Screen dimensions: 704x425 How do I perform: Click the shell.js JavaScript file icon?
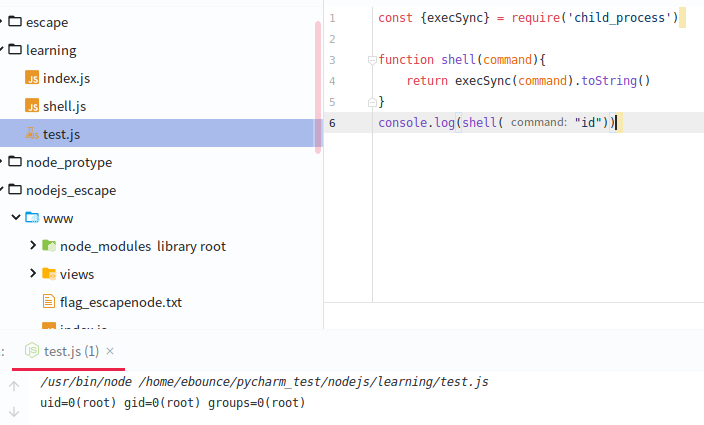32,106
